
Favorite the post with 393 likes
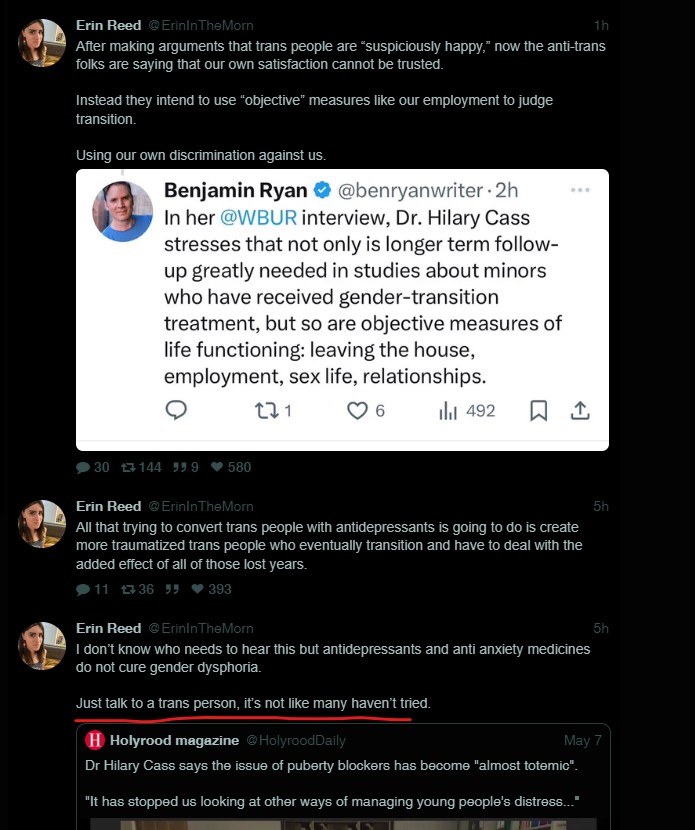tap(197, 589)
